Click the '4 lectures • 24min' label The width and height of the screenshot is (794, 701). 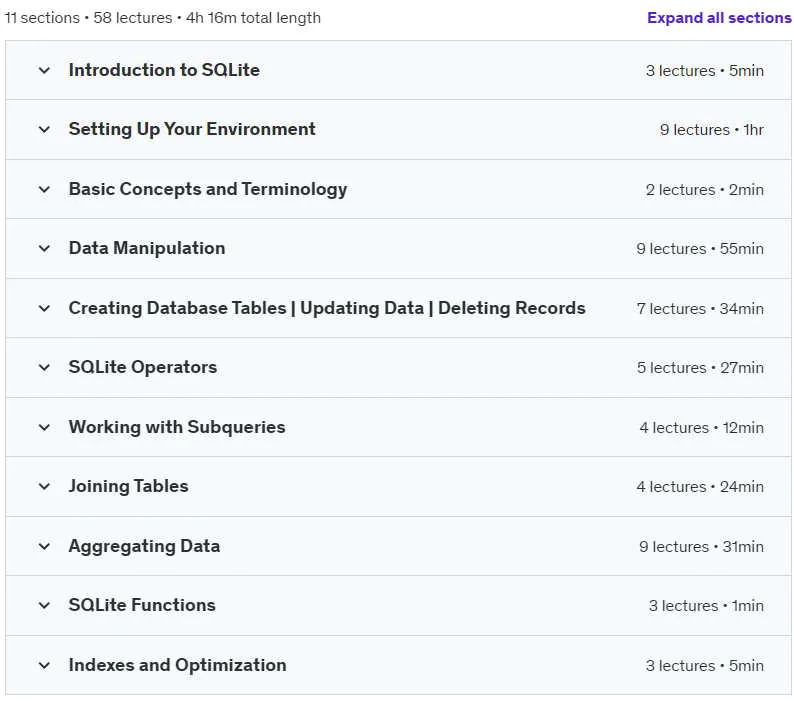pyautogui.click(x=700, y=487)
